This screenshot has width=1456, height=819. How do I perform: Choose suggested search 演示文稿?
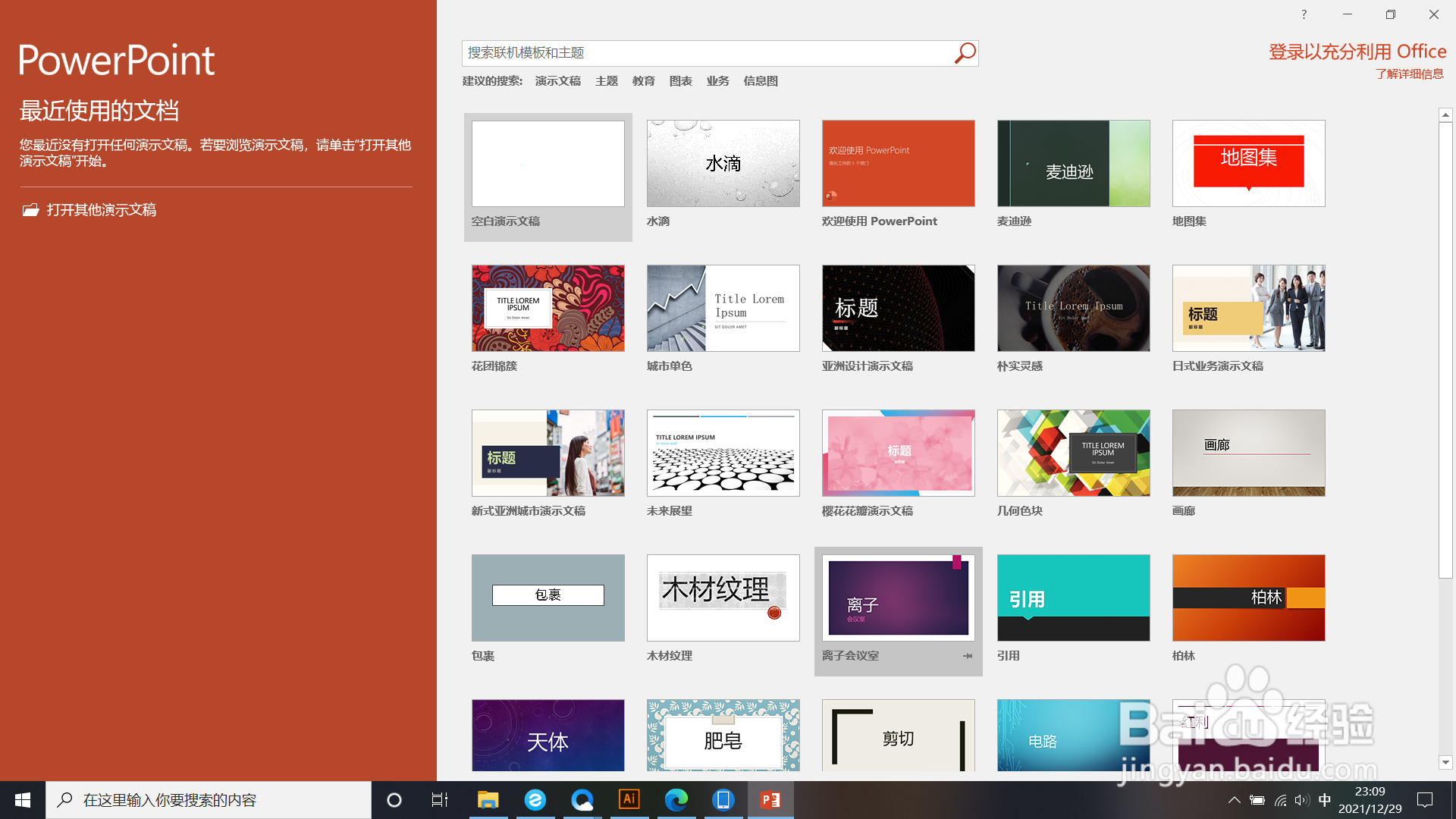pos(558,81)
